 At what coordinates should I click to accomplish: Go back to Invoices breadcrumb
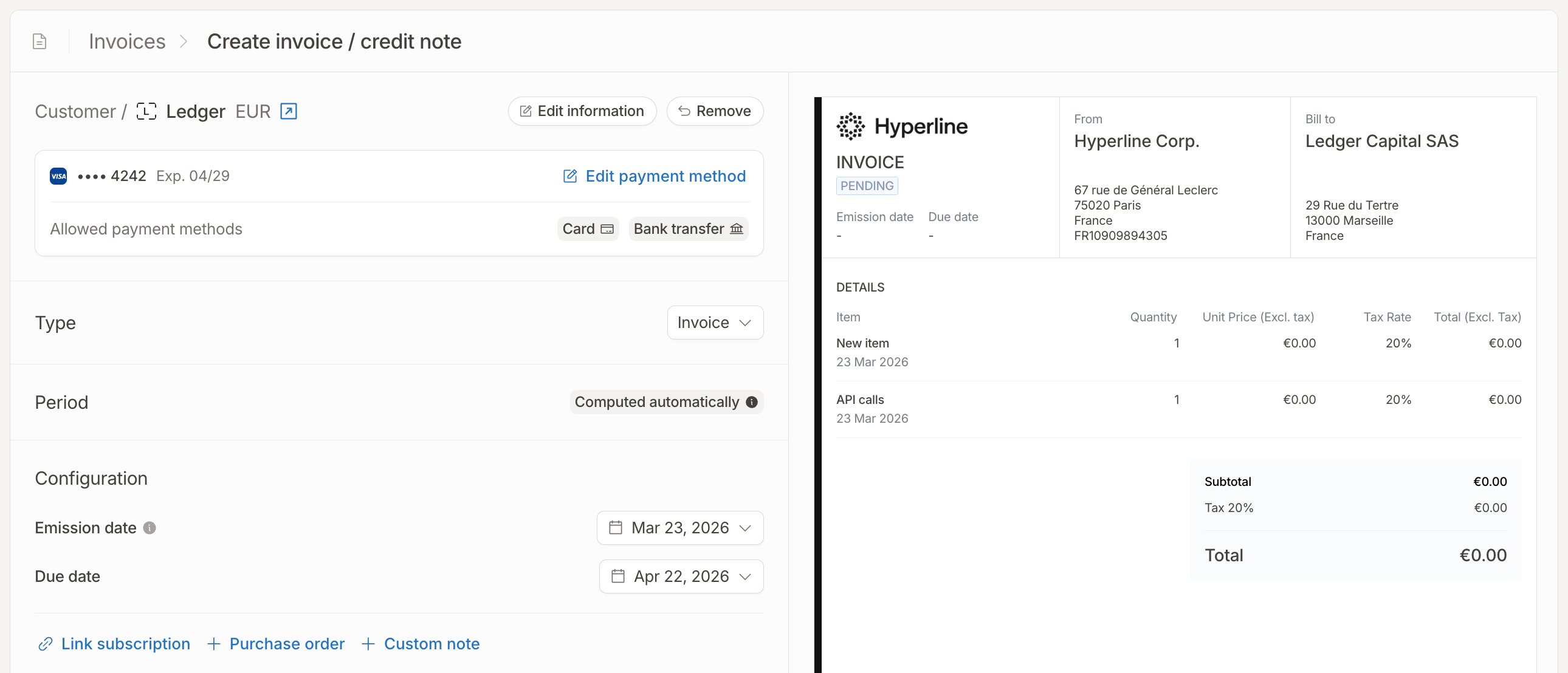(127, 41)
